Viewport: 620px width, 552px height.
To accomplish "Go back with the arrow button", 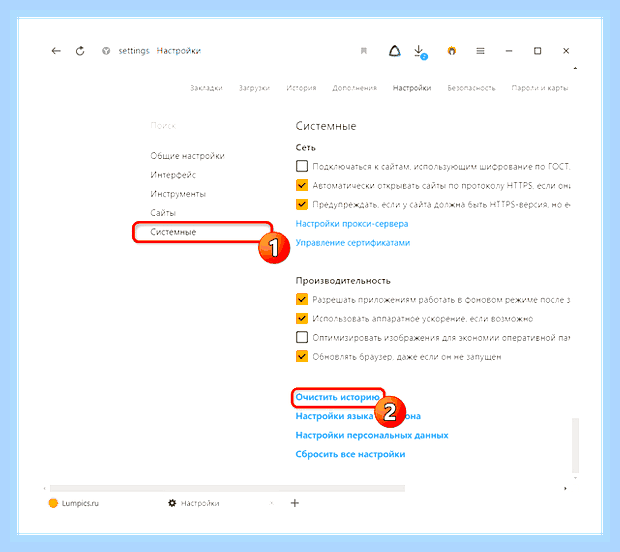I will [56, 51].
